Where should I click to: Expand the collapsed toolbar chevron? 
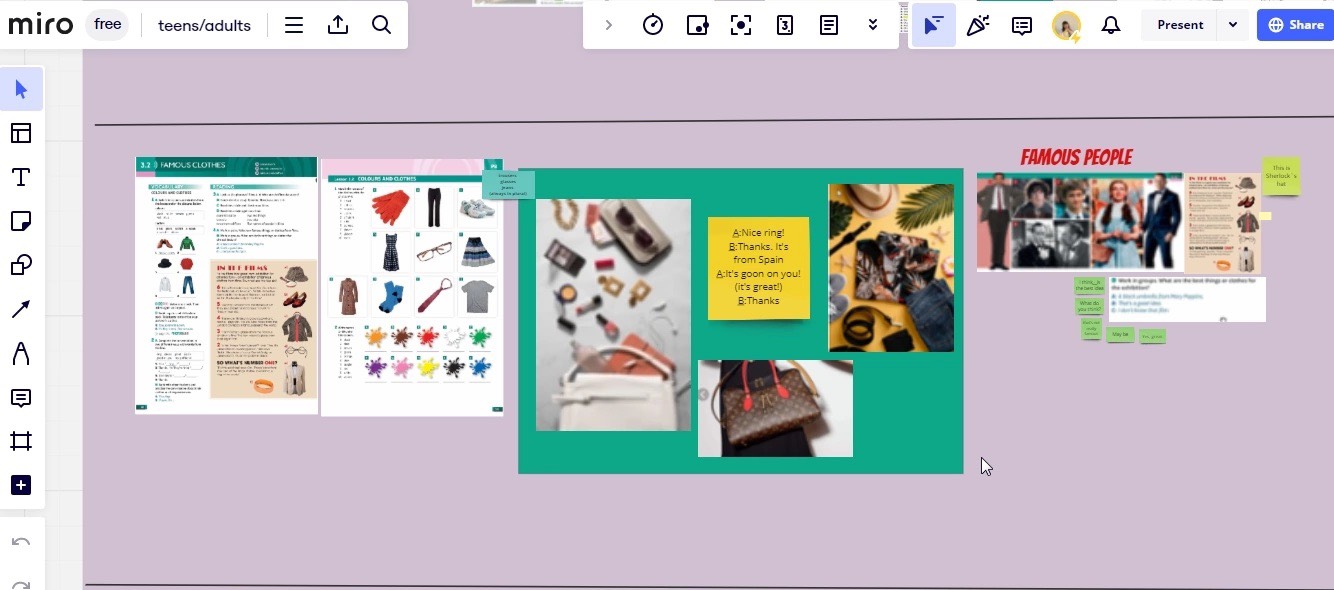pyautogui.click(x=608, y=25)
